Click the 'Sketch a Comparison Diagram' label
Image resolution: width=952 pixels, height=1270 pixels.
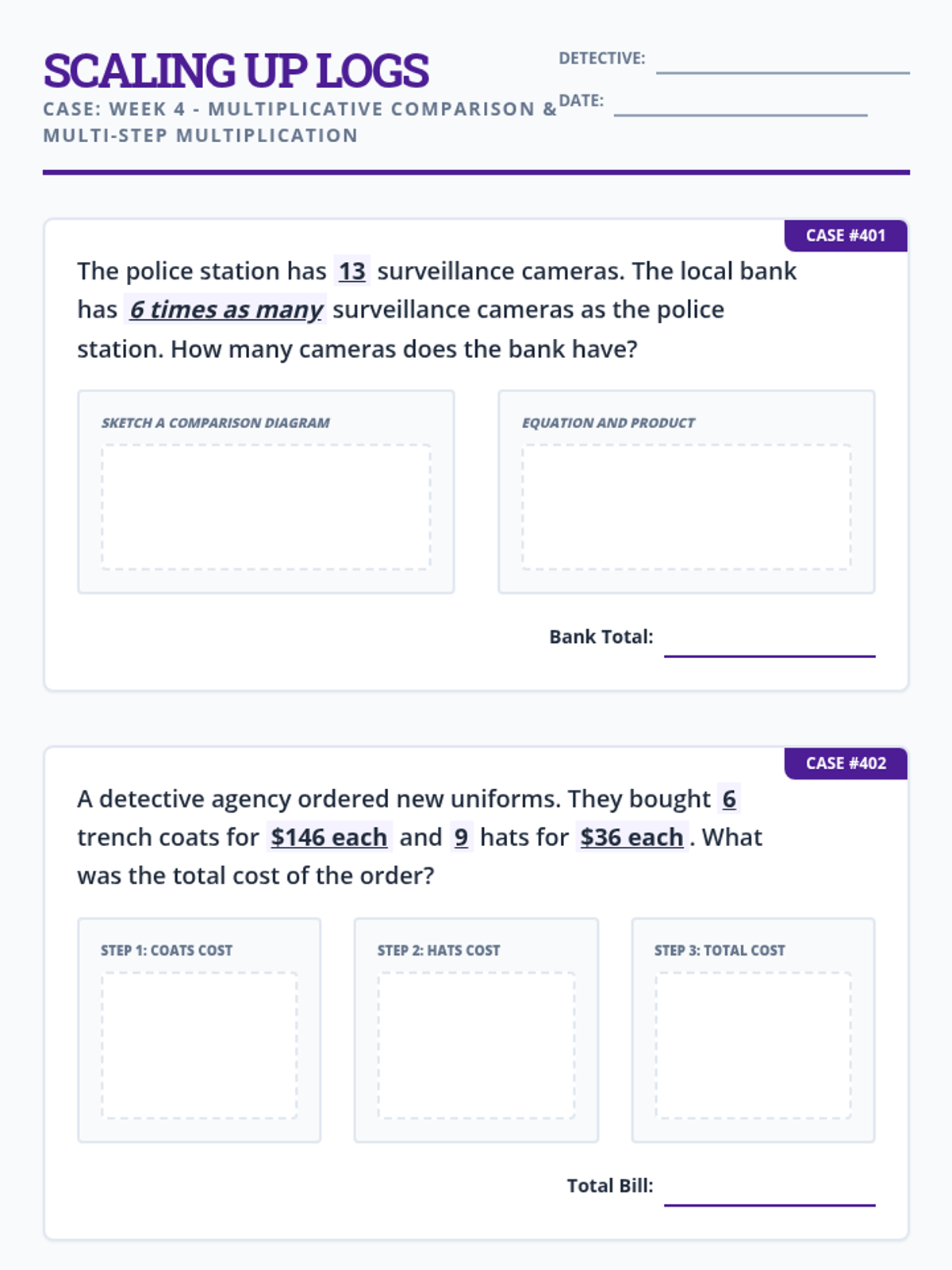tap(216, 423)
